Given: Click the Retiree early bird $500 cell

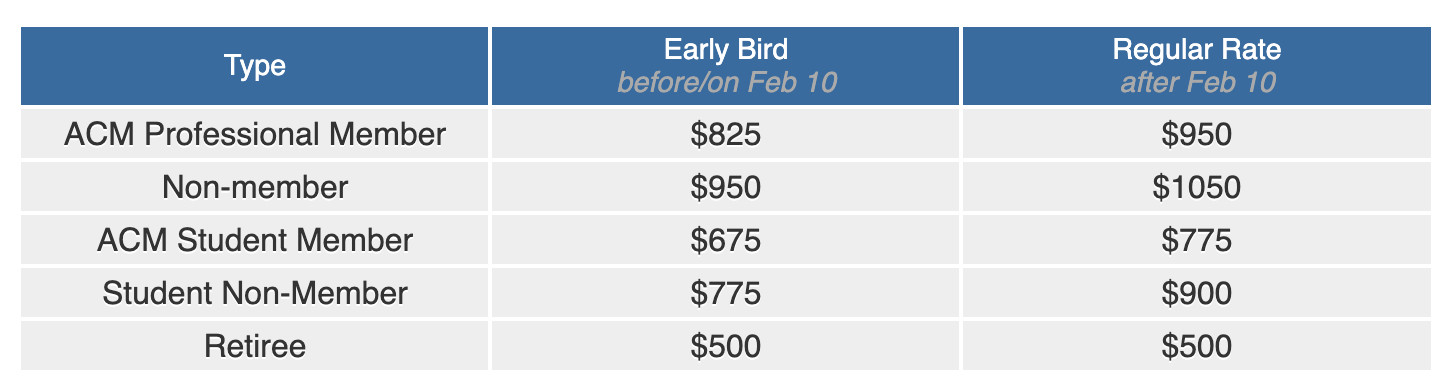Looking at the screenshot, I should click(726, 346).
